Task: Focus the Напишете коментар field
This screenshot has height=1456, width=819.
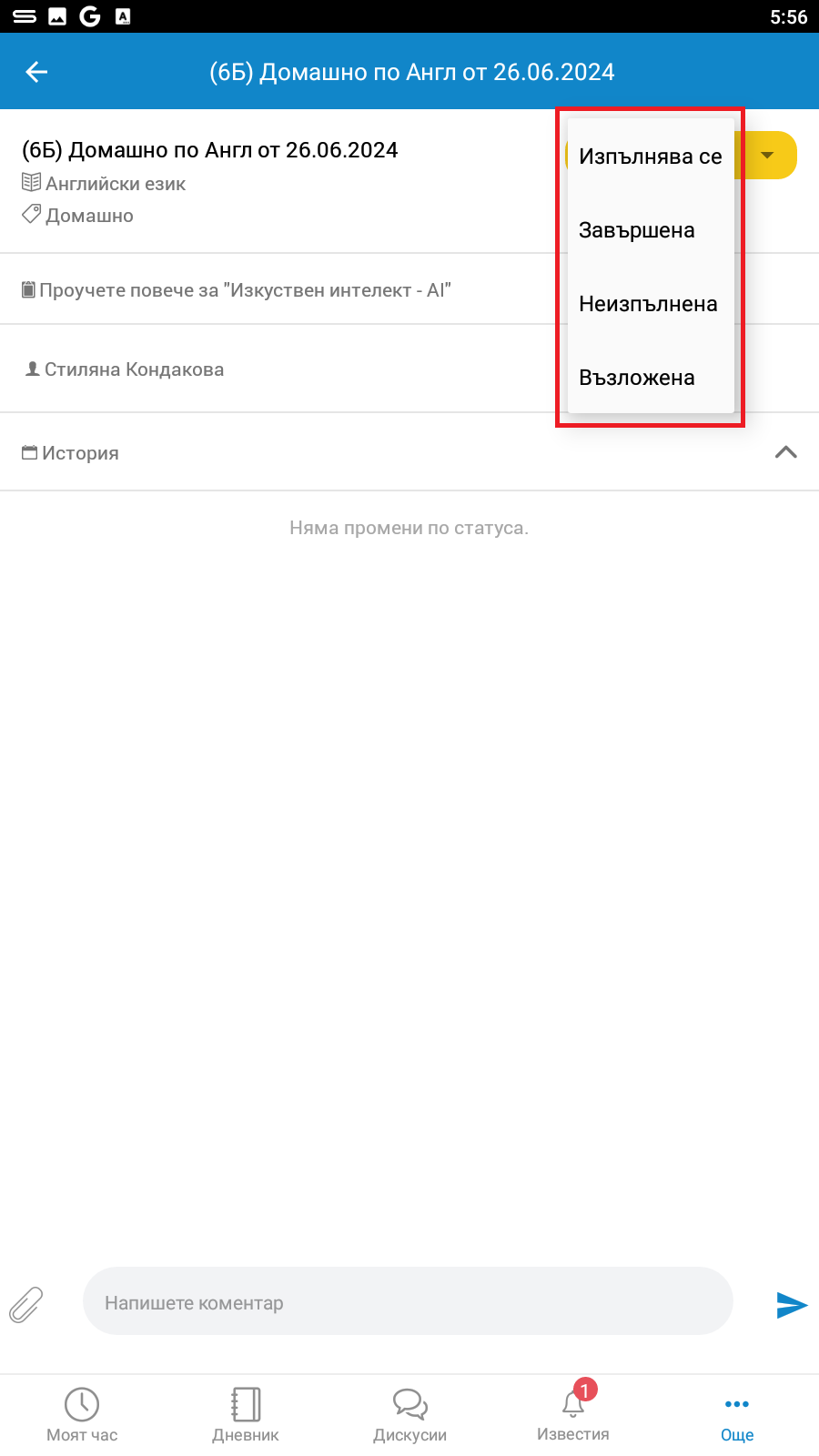Action: [x=408, y=1301]
